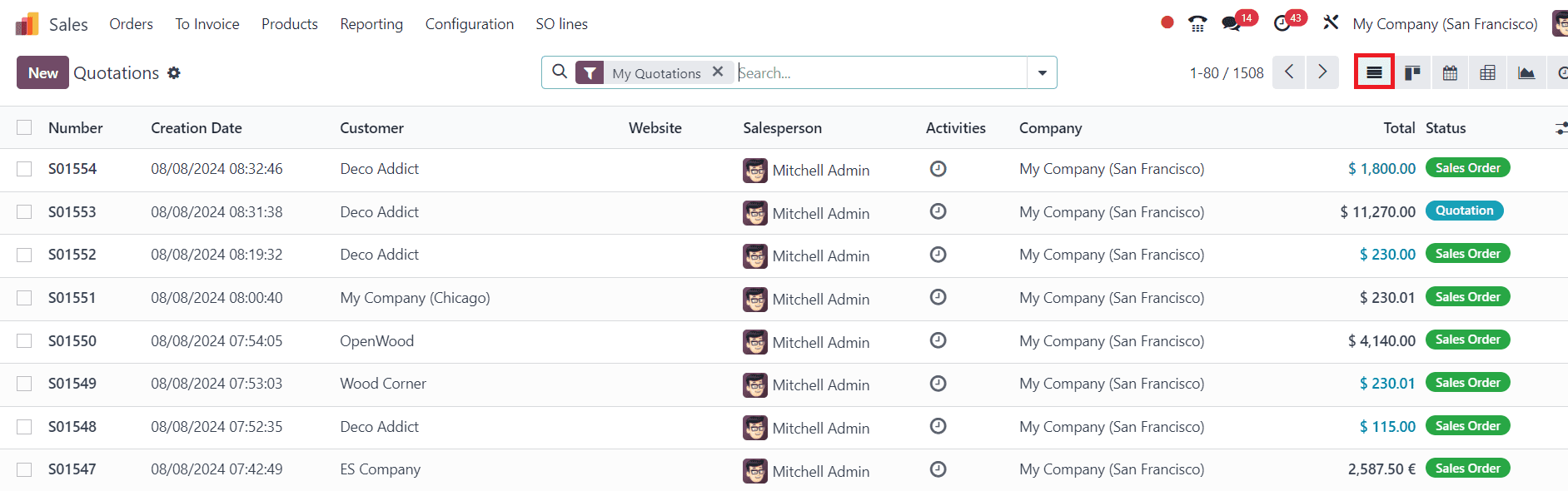The height and width of the screenshot is (491, 1568).
Task: Toggle the select-all checkbox in the header
Action: [24, 127]
